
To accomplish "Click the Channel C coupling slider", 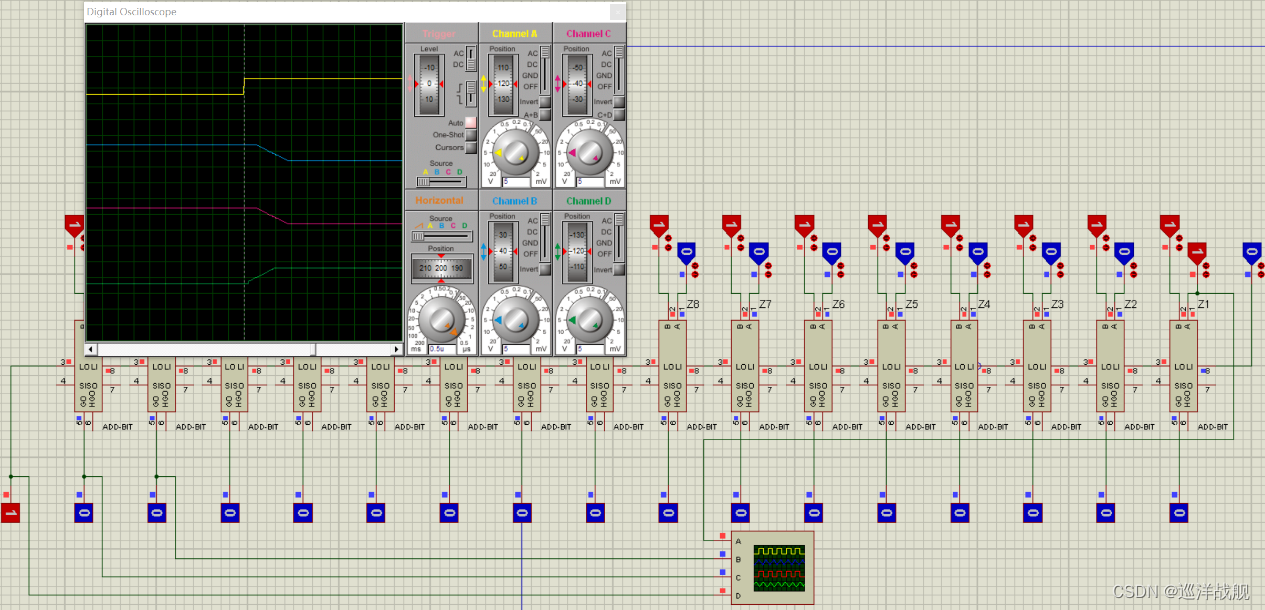I will (x=619, y=69).
